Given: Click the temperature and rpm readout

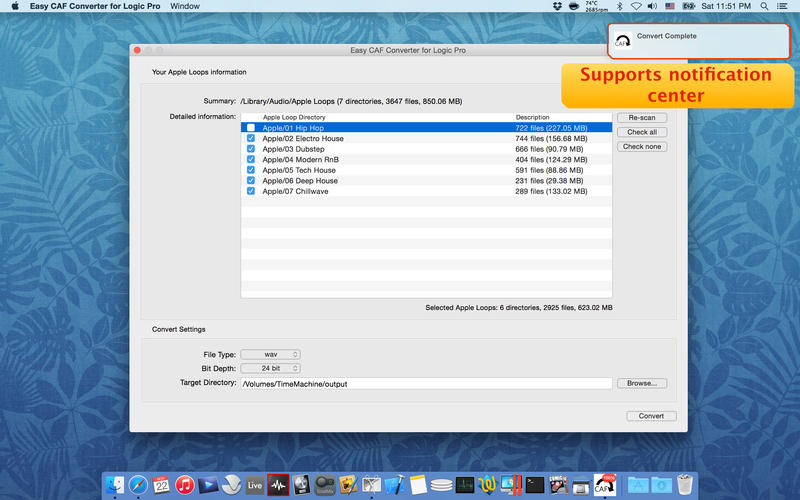Looking at the screenshot, I should (x=596, y=6).
